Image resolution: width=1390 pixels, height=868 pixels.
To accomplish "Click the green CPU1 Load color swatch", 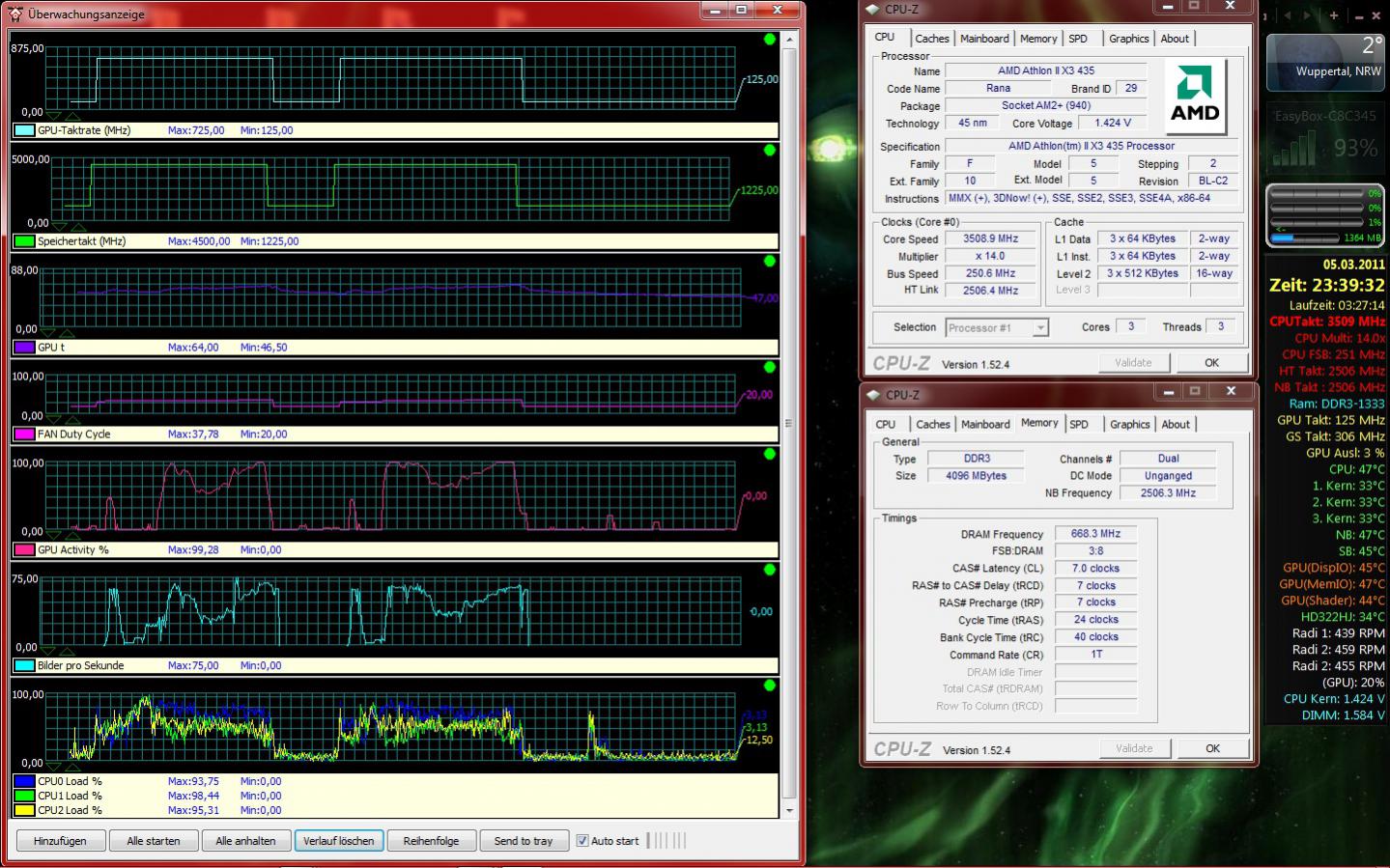I will click(x=24, y=796).
